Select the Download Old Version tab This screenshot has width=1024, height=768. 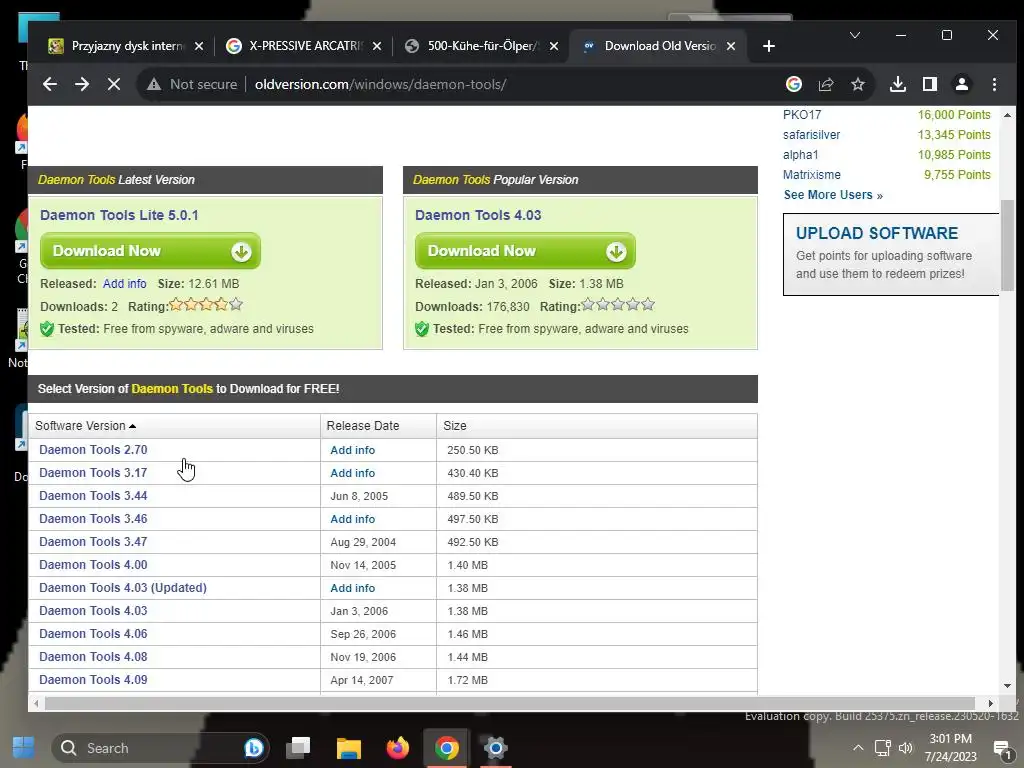coord(658,46)
